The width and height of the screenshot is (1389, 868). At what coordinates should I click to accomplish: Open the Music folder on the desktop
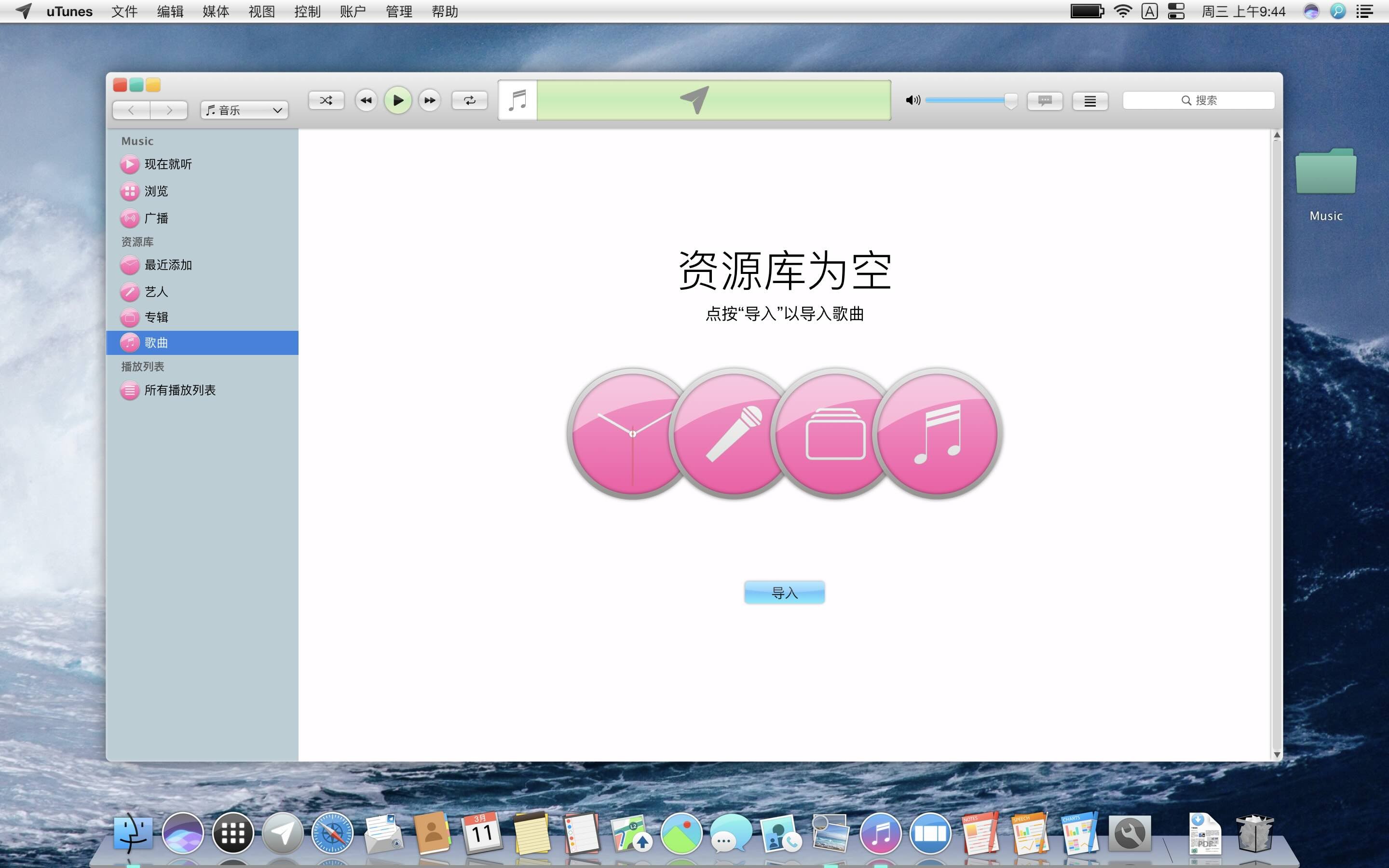(x=1326, y=184)
